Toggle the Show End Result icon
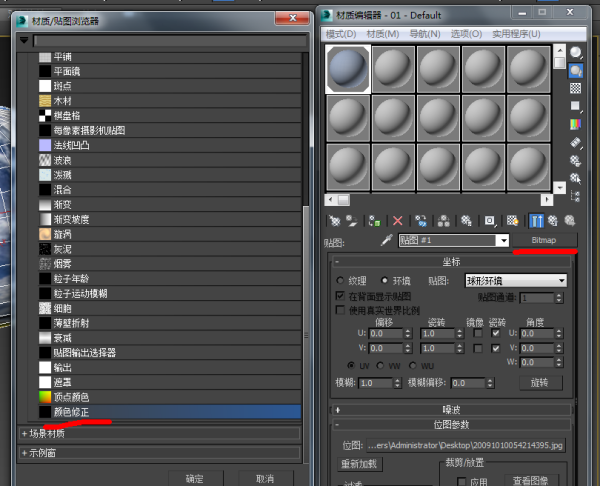This screenshot has width=600, height=486. coord(536,221)
